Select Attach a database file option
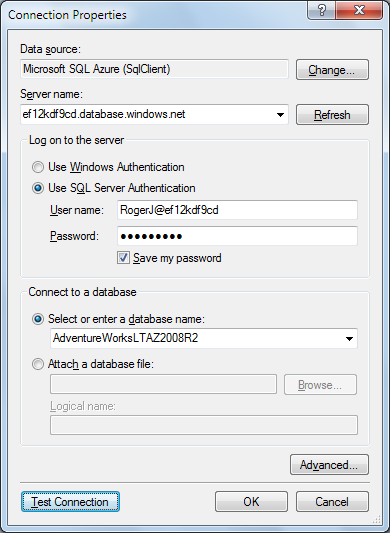The height and width of the screenshot is (533, 390). pos(38,364)
